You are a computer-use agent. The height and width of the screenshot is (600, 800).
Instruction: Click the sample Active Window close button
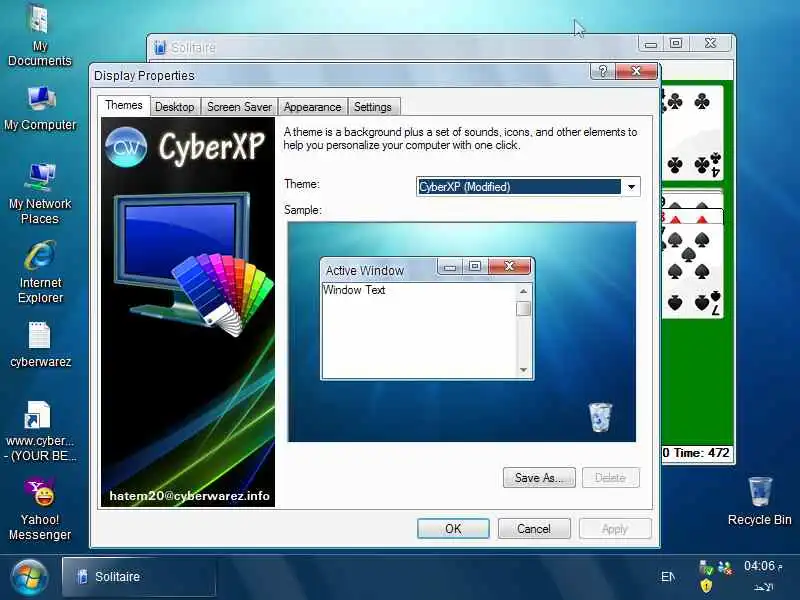tap(509, 266)
